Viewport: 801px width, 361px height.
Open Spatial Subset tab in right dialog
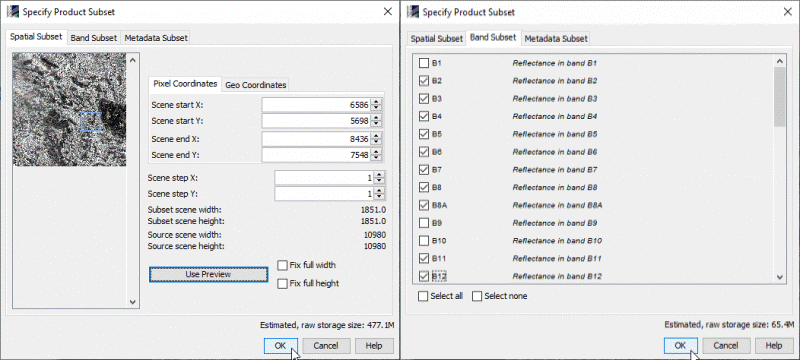437,38
